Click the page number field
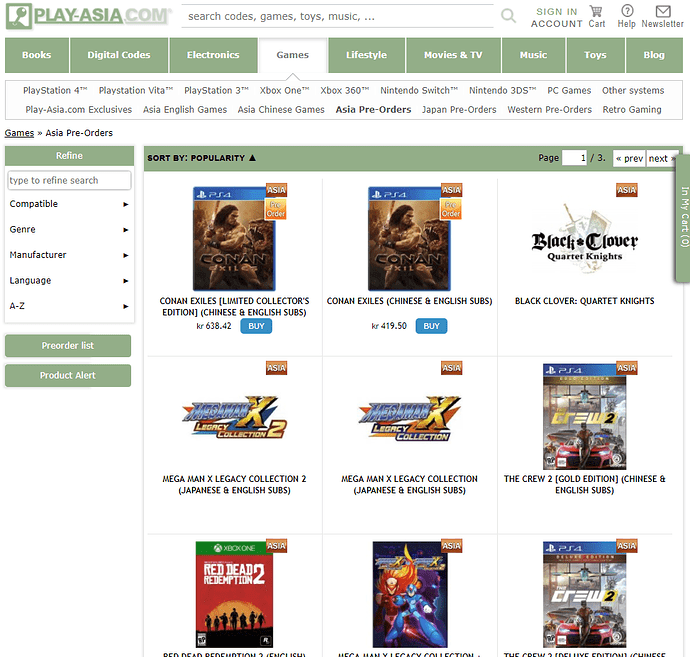The image size is (690, 657). [574, 158]
